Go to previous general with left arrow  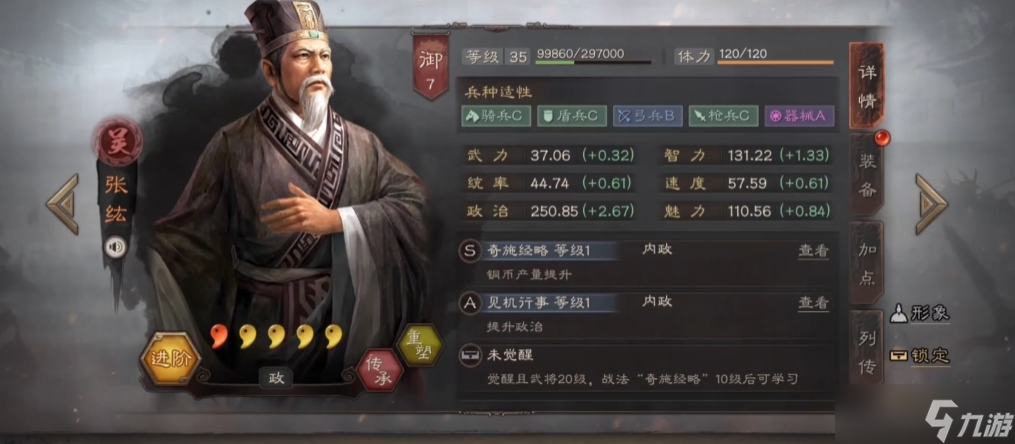click(x=63, y=204)
